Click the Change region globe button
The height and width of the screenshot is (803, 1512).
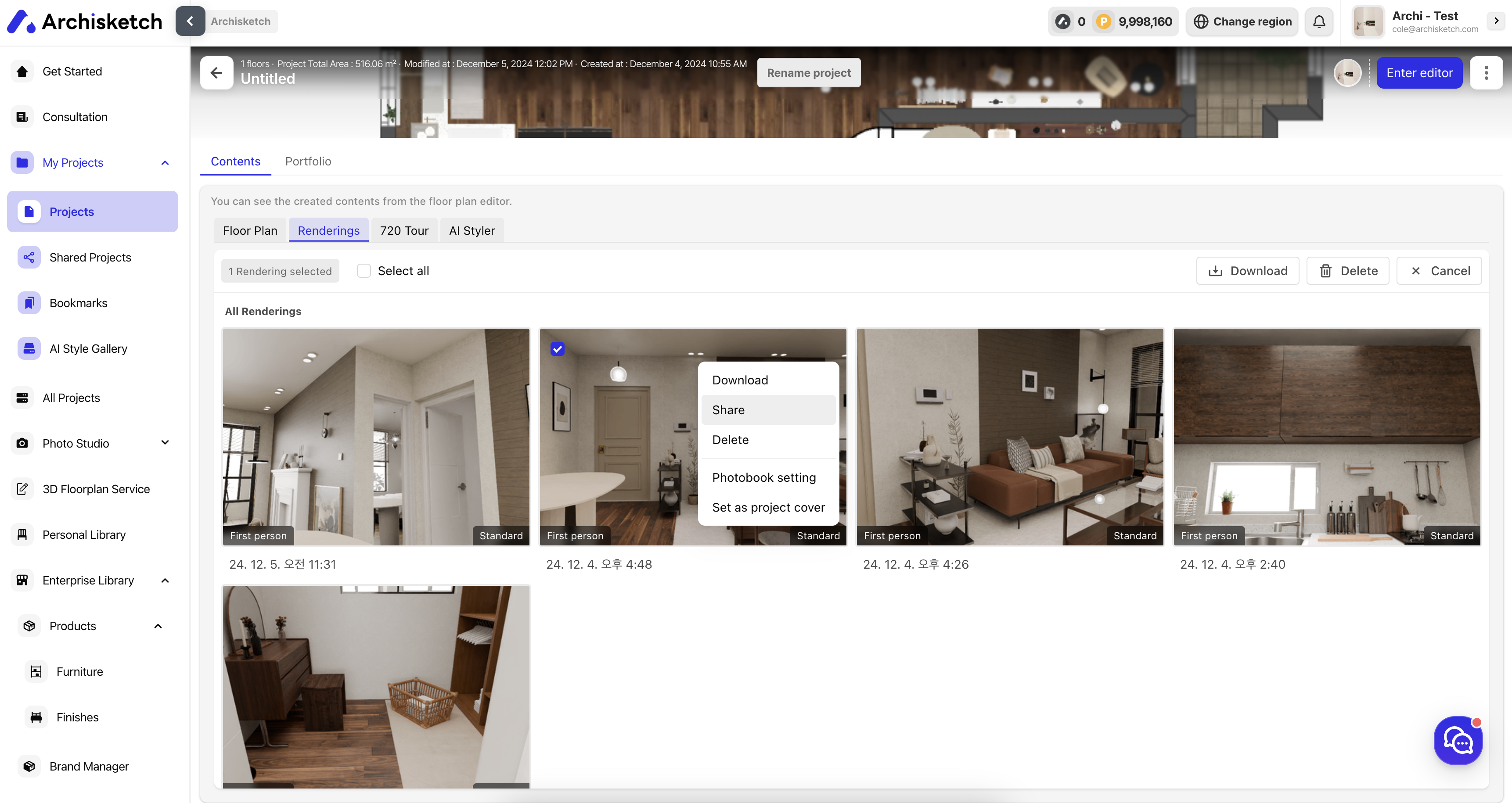[x=1242, y=22]
